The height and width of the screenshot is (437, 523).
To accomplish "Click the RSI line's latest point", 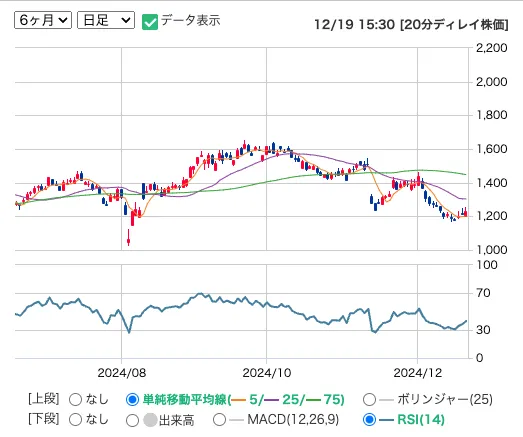I will [x=466, y=321].
